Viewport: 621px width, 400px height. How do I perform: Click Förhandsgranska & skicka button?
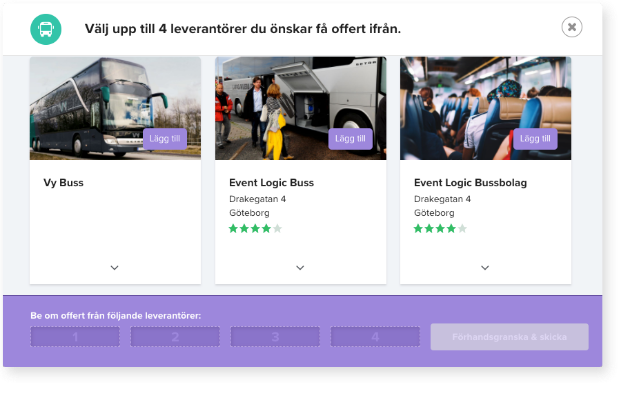tap(509, 337)
